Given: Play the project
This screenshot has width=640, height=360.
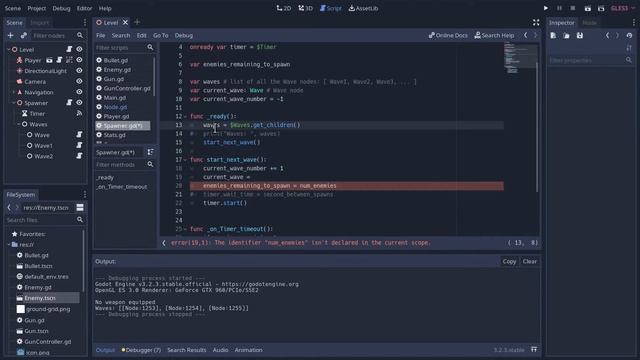Looking at the screenshot, I should tap(546, 8).
